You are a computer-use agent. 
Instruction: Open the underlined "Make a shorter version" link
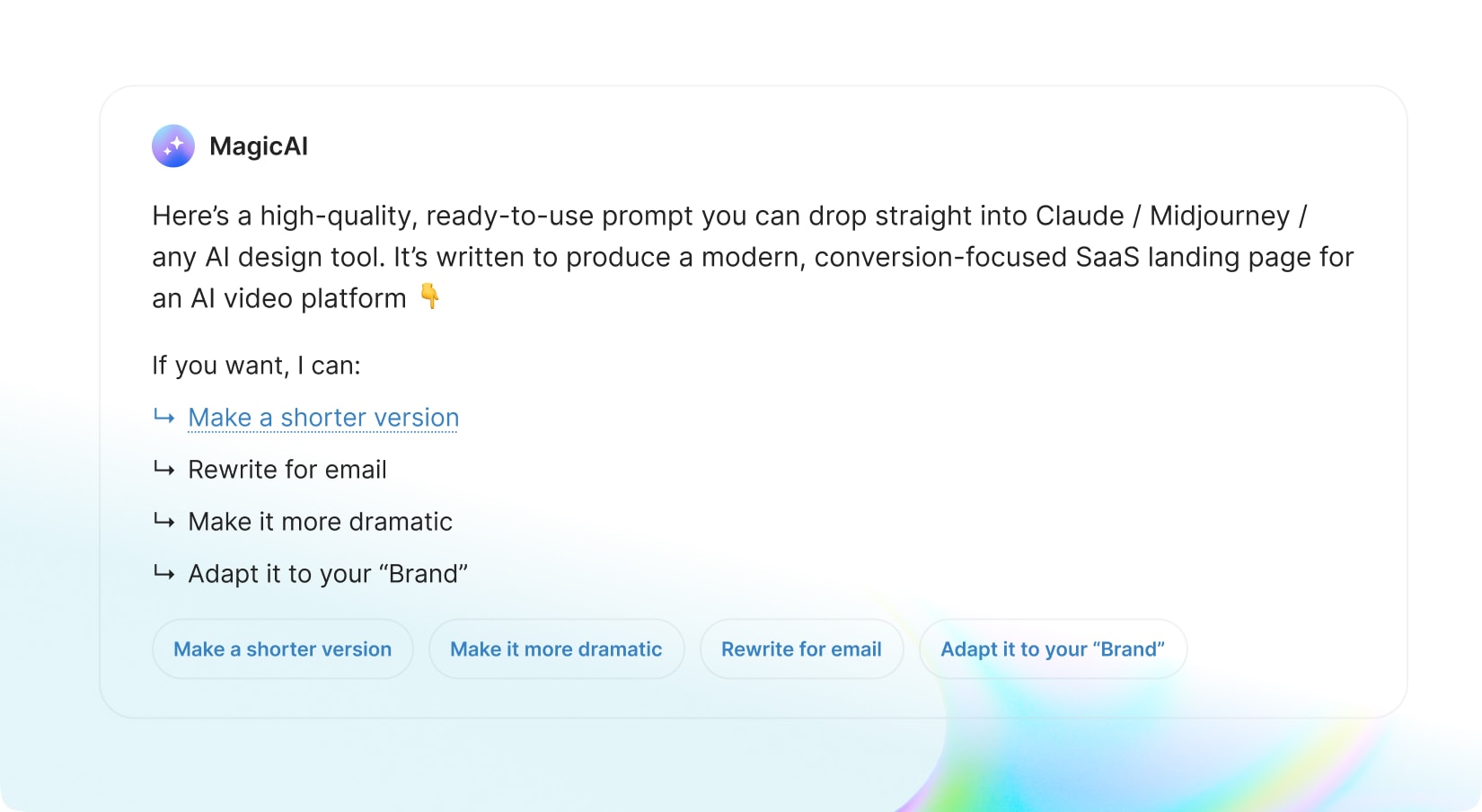click(x=323, y=418)
